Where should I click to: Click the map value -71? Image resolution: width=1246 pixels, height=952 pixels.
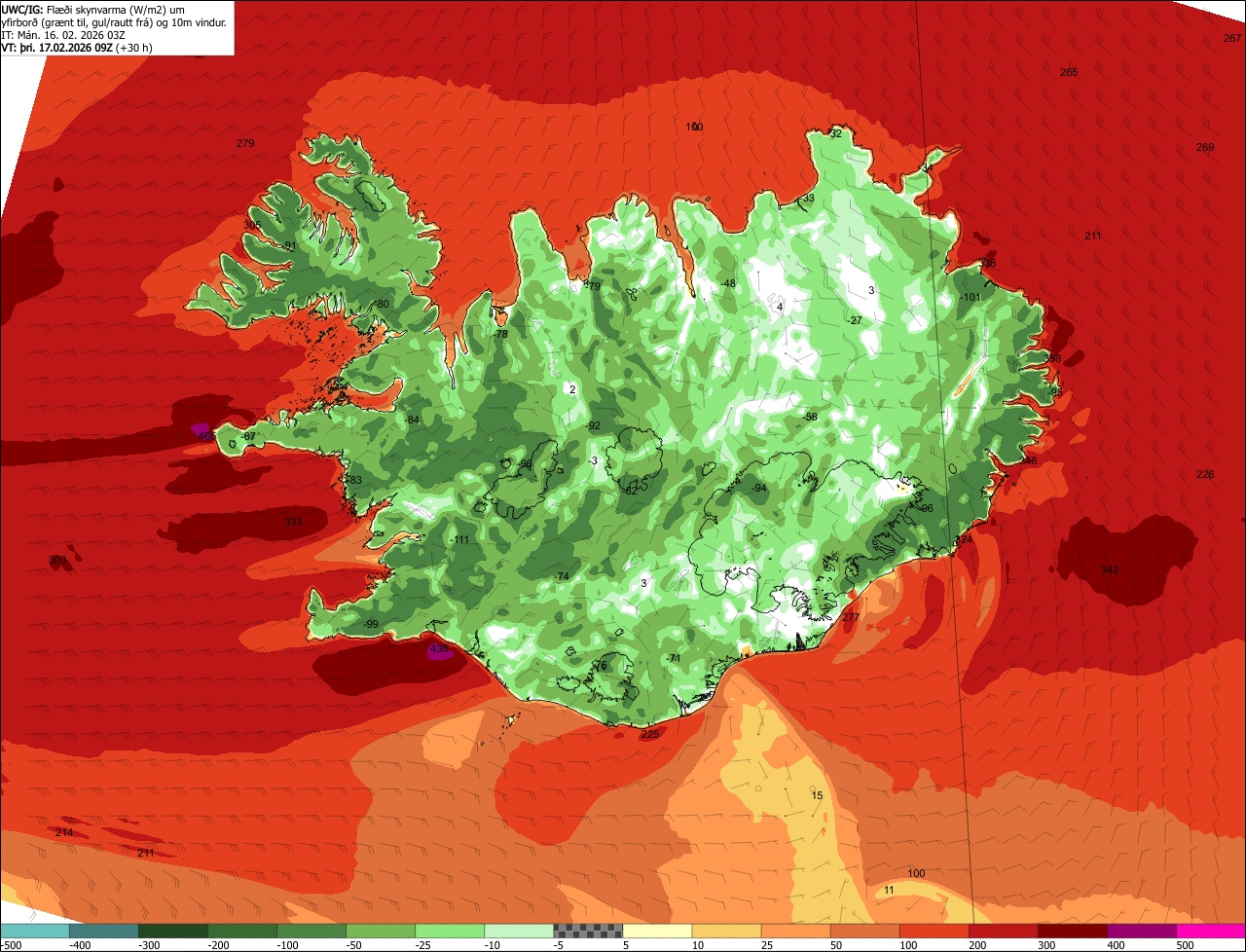pyautogui.click(x=674, y=658)
